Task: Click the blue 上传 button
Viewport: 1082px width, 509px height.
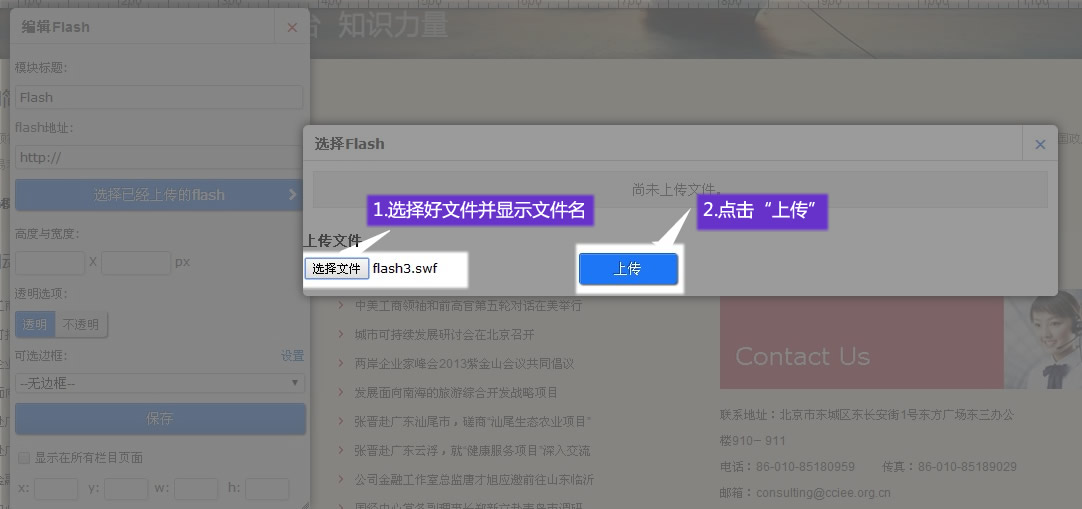Action: [628, 269]
